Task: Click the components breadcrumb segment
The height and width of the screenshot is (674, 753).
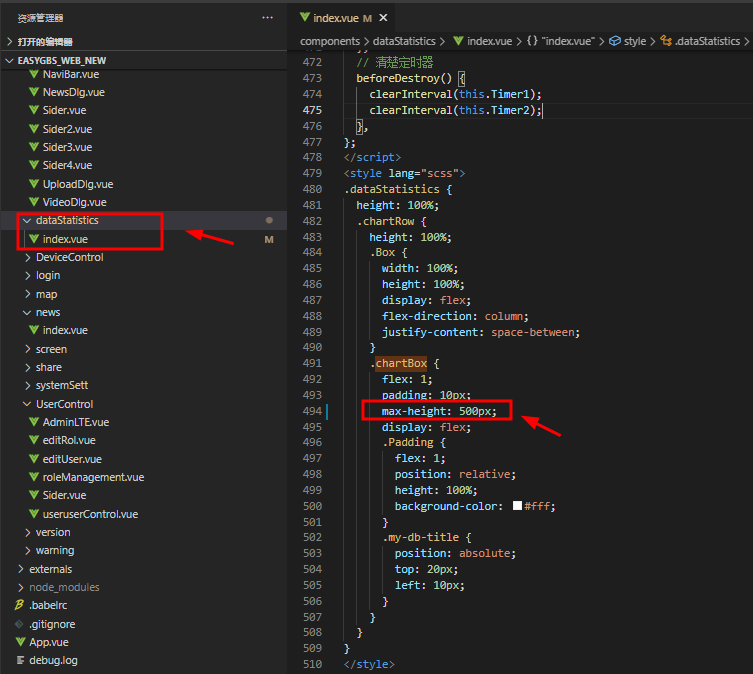Action: coord(330,41)
